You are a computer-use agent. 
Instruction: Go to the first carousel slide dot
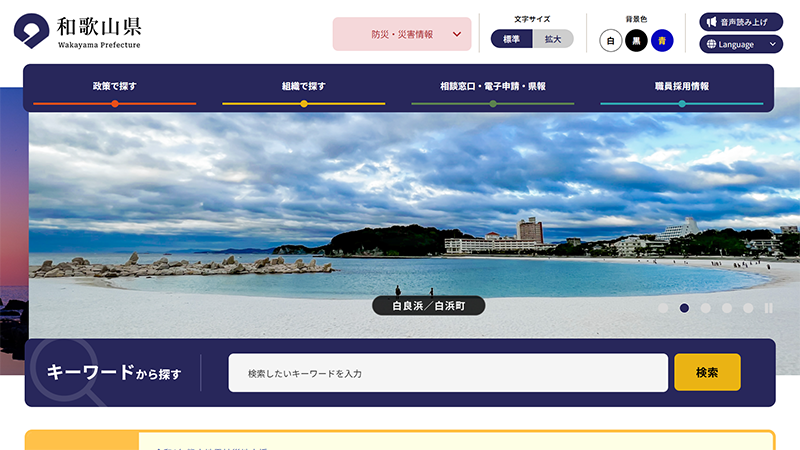pos(663,308)
